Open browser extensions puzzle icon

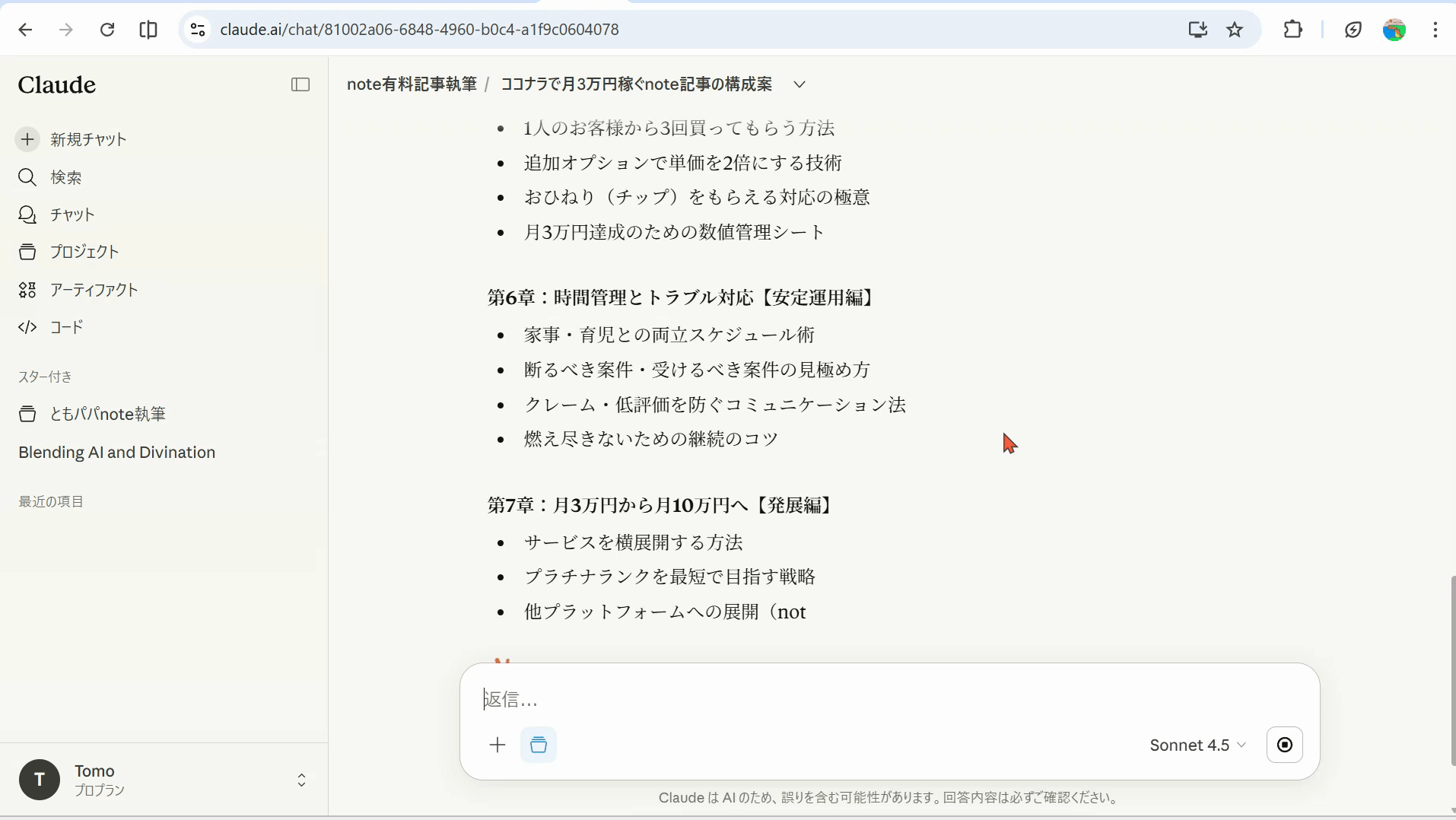(x=1292, y=30)
